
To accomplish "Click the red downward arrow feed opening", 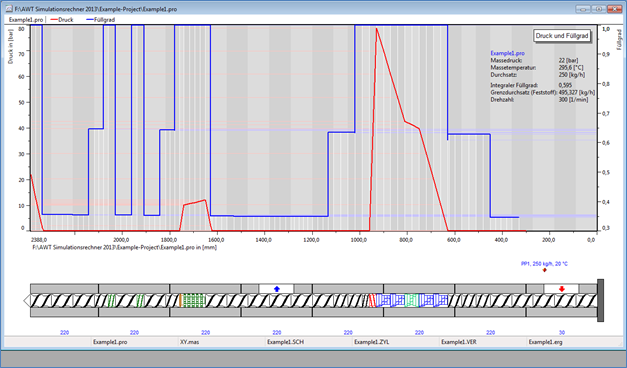I will [x=561, y=289].
